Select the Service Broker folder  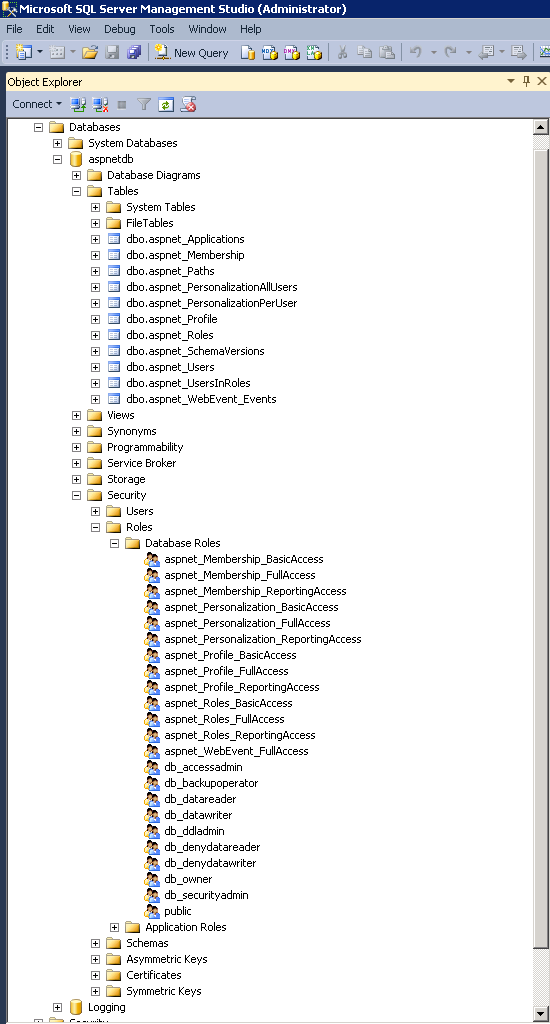point(142,463)
